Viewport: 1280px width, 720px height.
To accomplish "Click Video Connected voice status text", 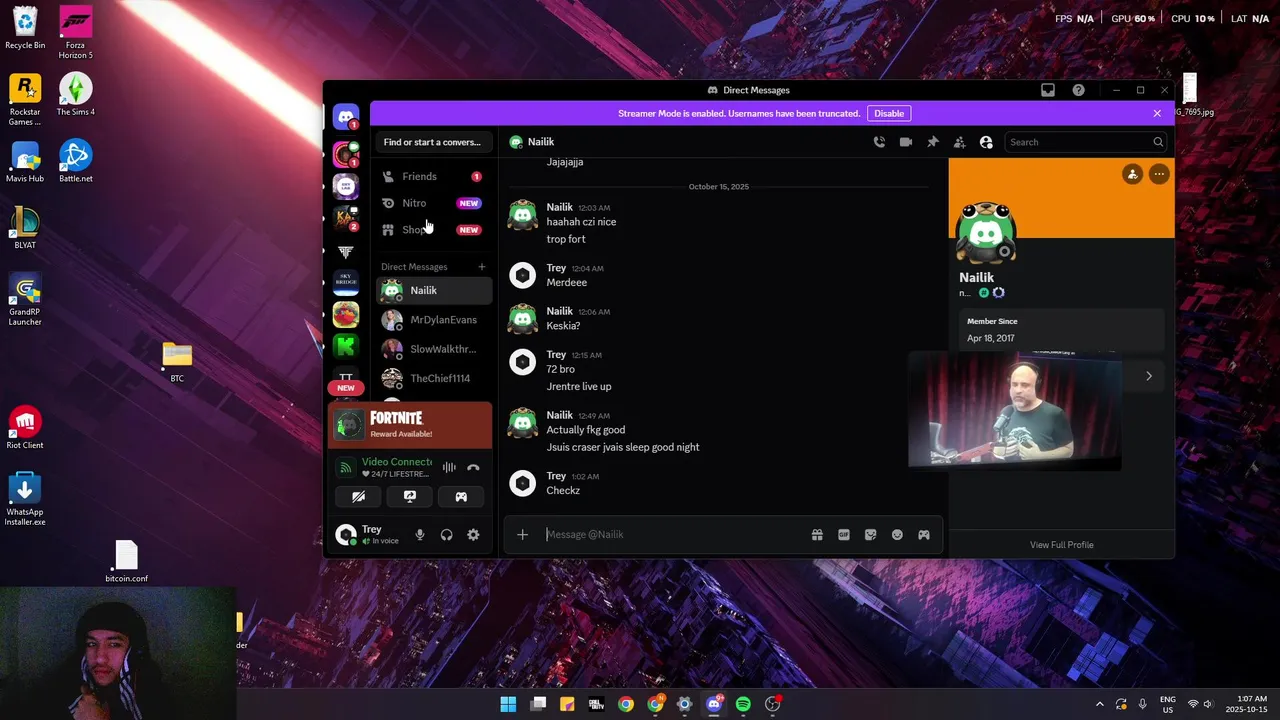I will [397, 462].
